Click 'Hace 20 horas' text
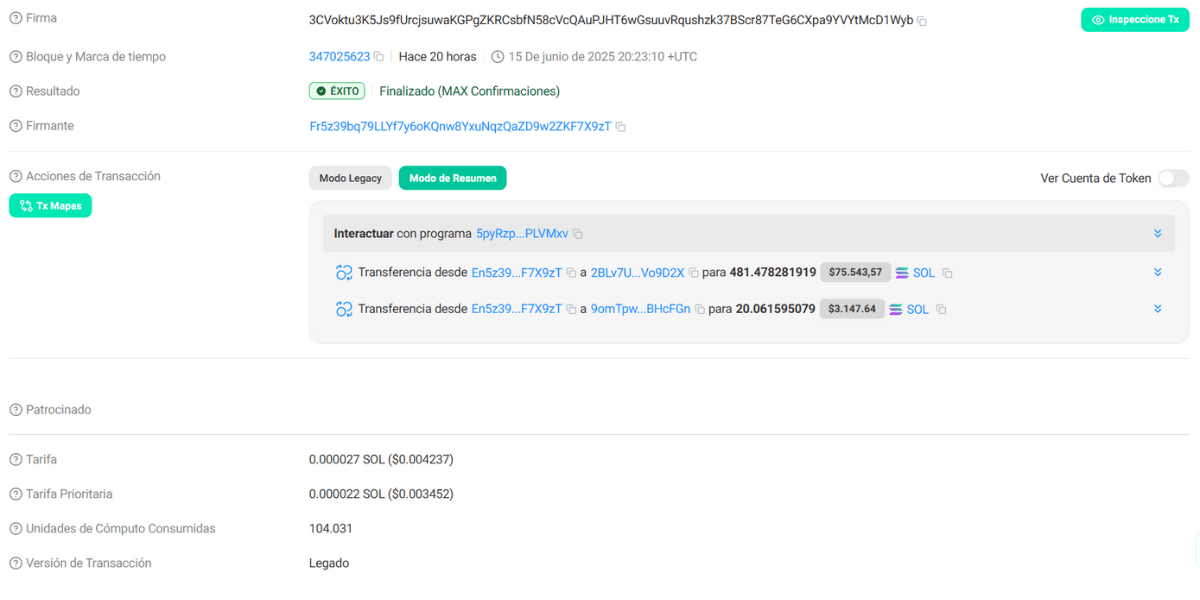Viewport: 1200px width, 600px height. (436, 57)
